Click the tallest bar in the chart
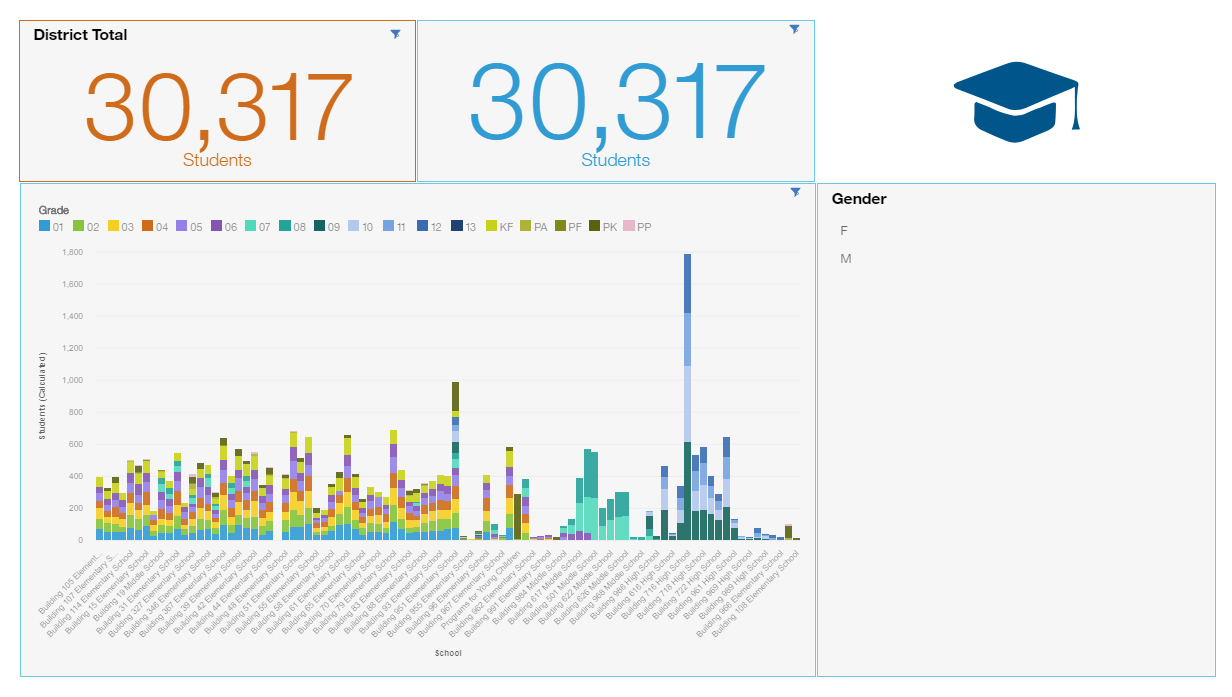The image size is (1232, 697). pyautogui.click(x=687, y=400)
